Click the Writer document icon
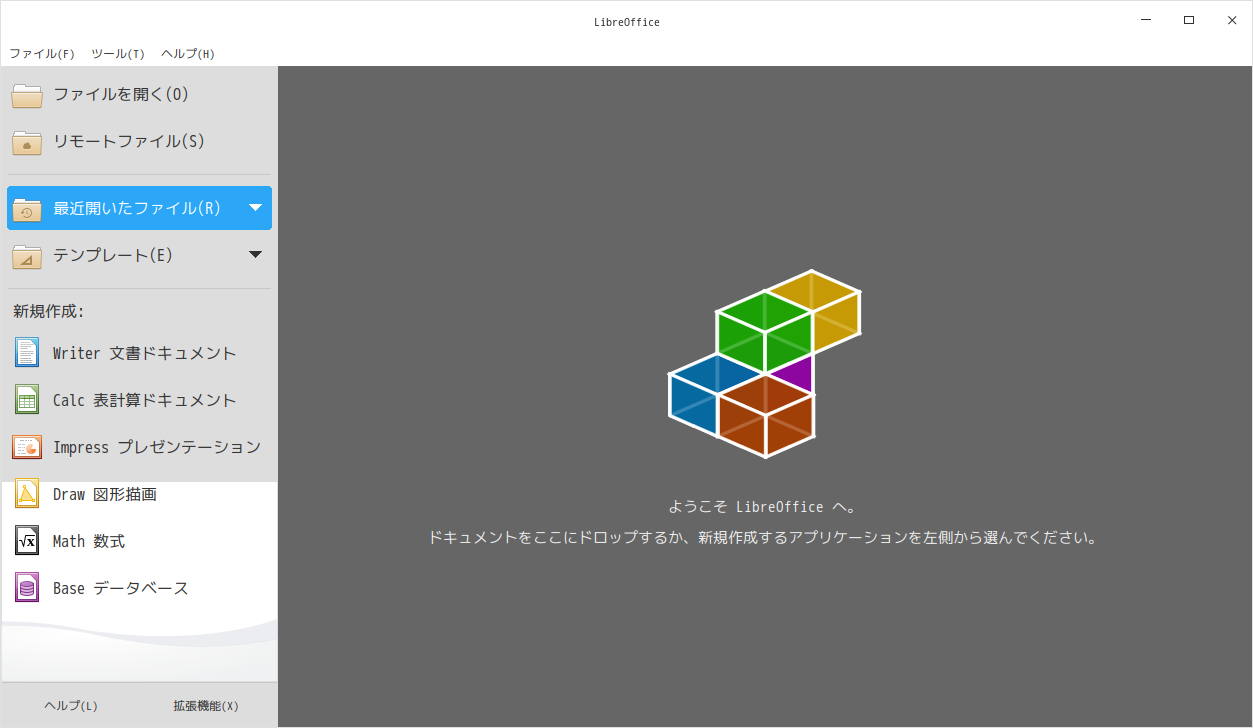The image size is (1253, 728). tap(27, 352)
